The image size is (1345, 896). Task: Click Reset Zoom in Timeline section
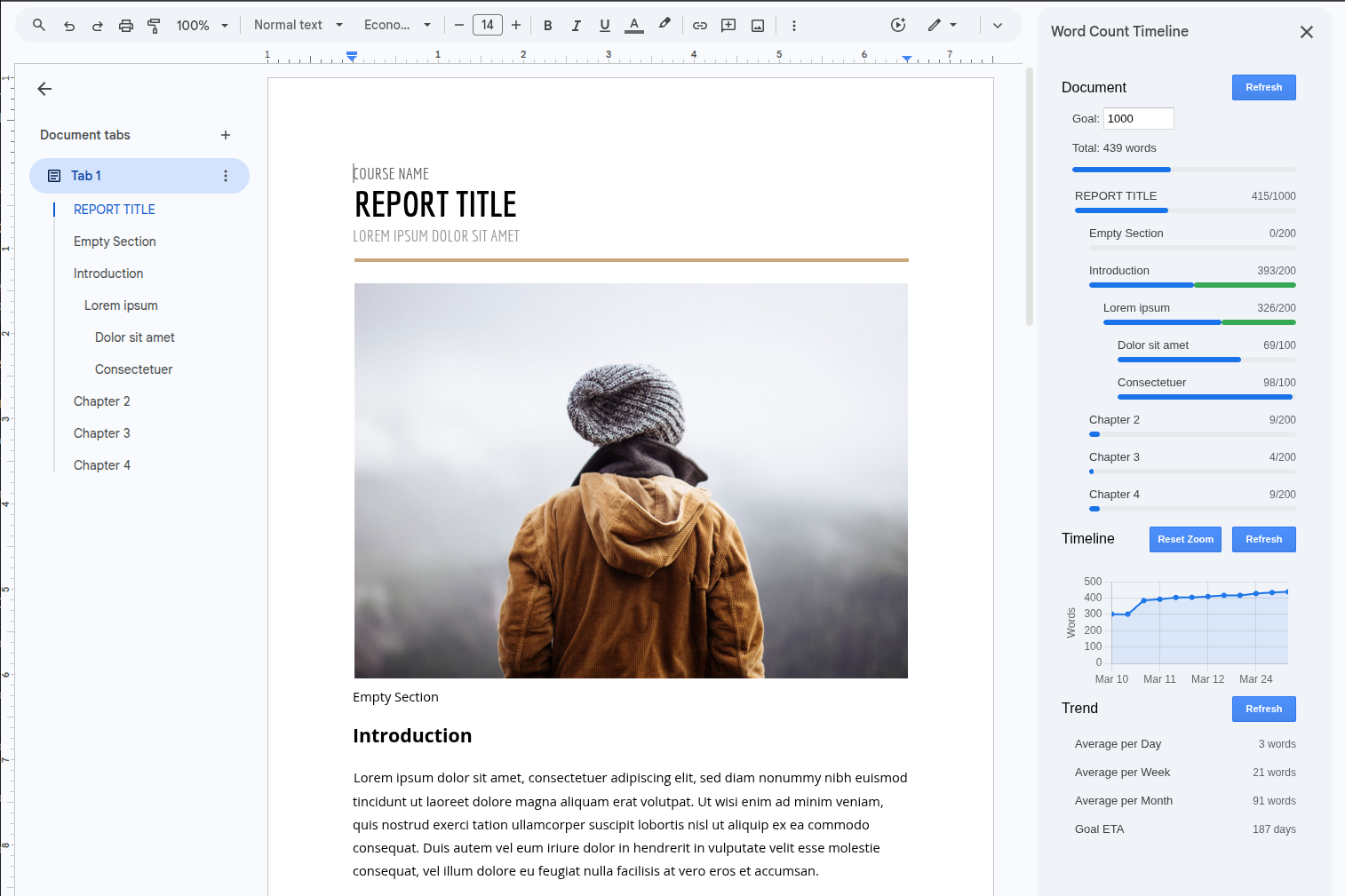[1185, 539]
